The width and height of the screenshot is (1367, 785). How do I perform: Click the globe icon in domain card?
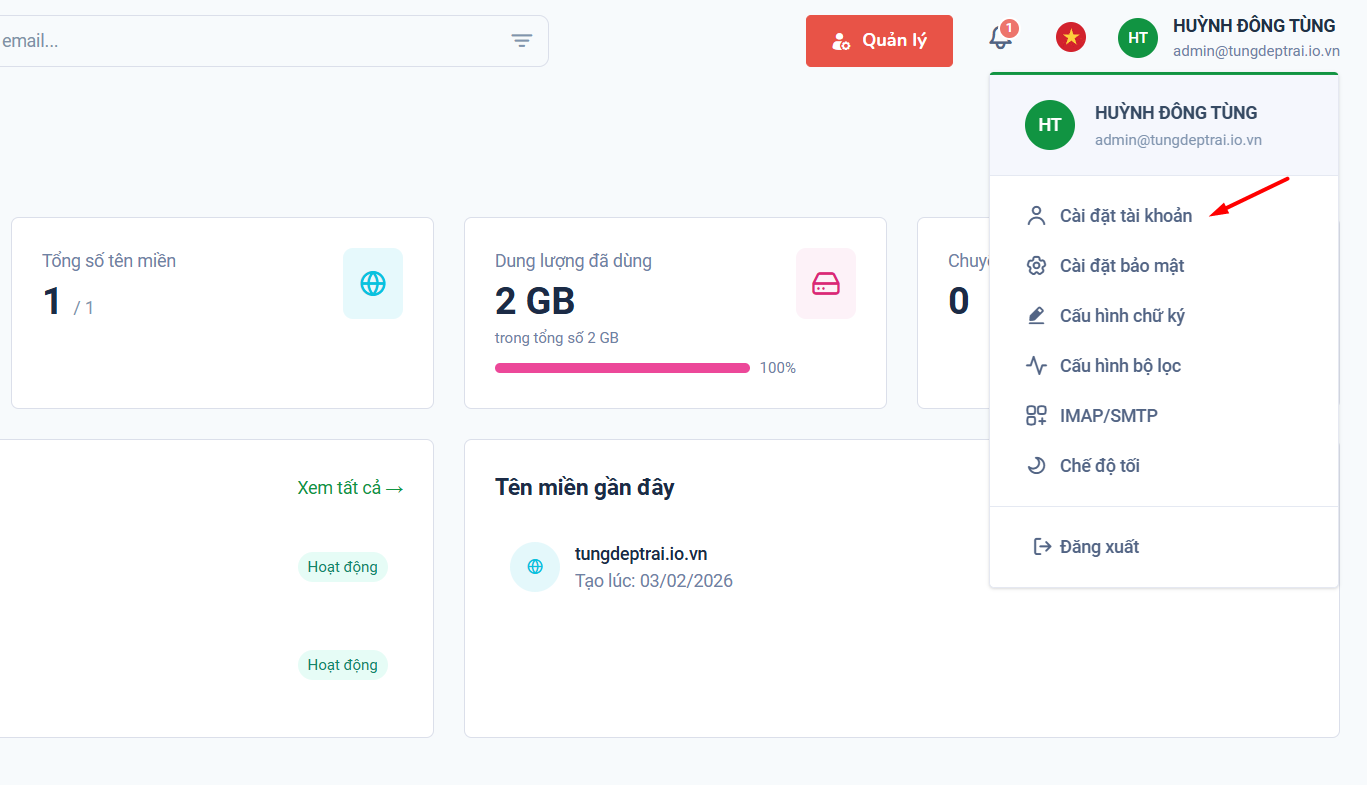pos(373,284)
